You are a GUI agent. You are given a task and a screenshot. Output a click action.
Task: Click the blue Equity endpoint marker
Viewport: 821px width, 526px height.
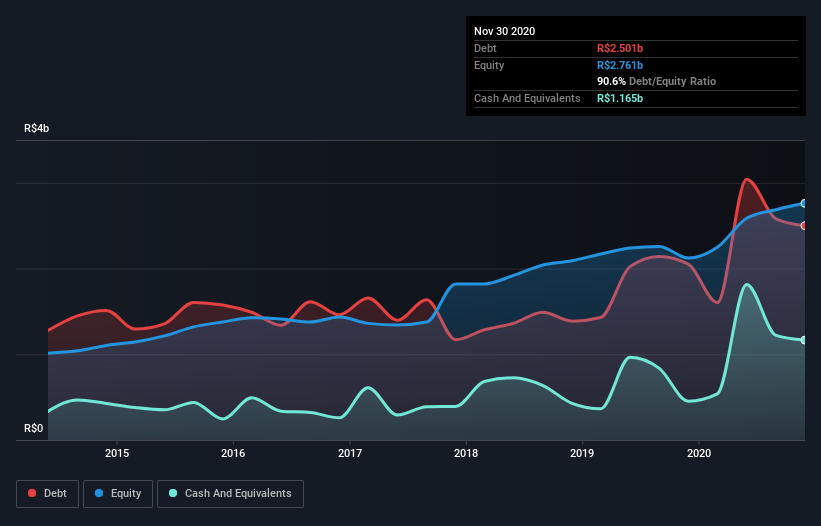tap(803, 203)
